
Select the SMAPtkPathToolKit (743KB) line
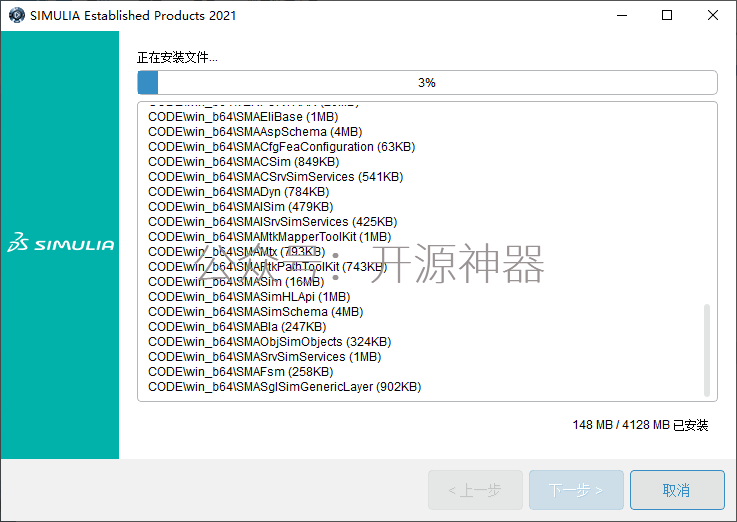pyautogui.click(x=267, y=267)
